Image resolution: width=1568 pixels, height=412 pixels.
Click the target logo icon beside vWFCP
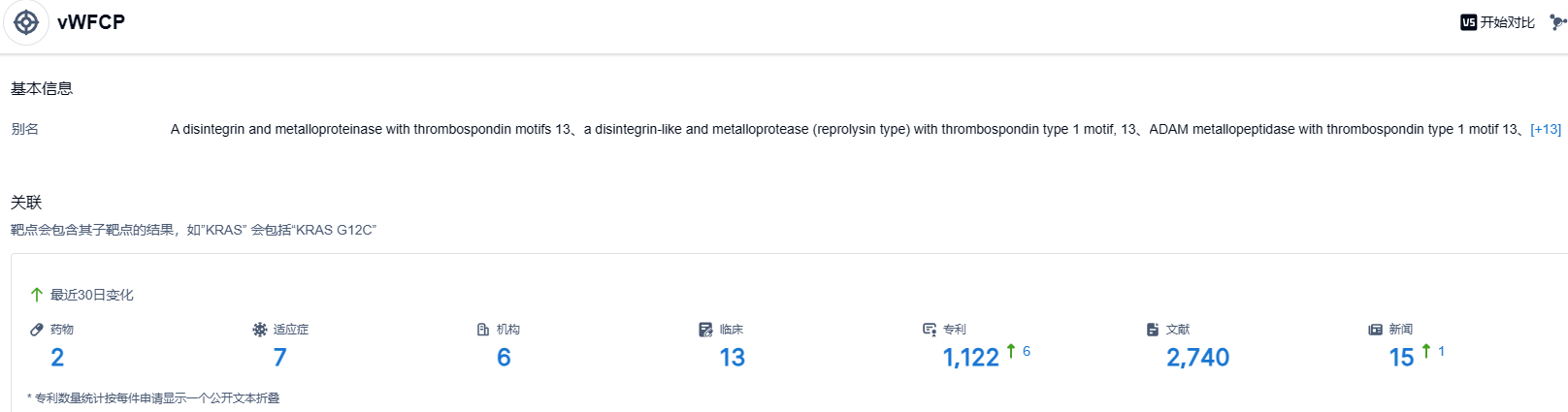[26, 22]
